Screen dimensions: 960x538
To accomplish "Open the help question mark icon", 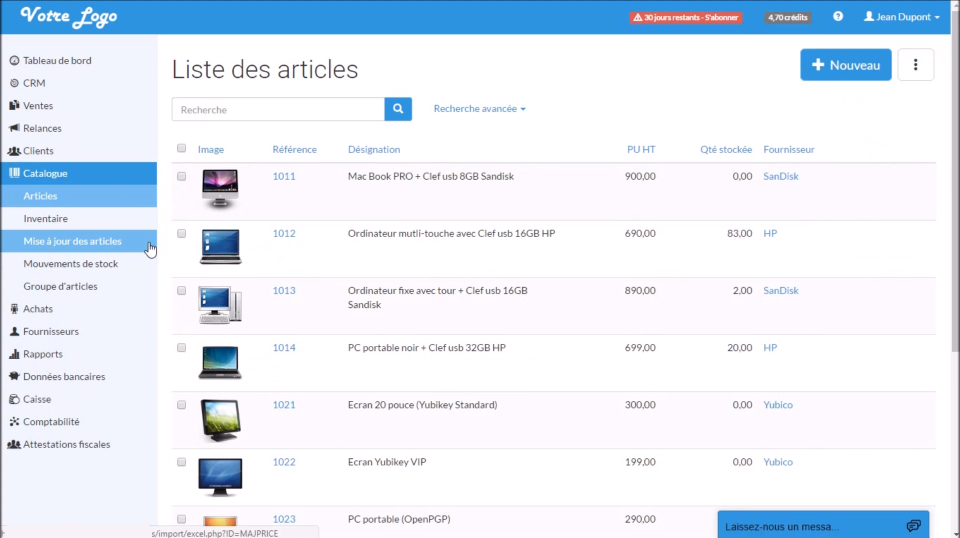I will pyautogui.click(x=838, y=17).
